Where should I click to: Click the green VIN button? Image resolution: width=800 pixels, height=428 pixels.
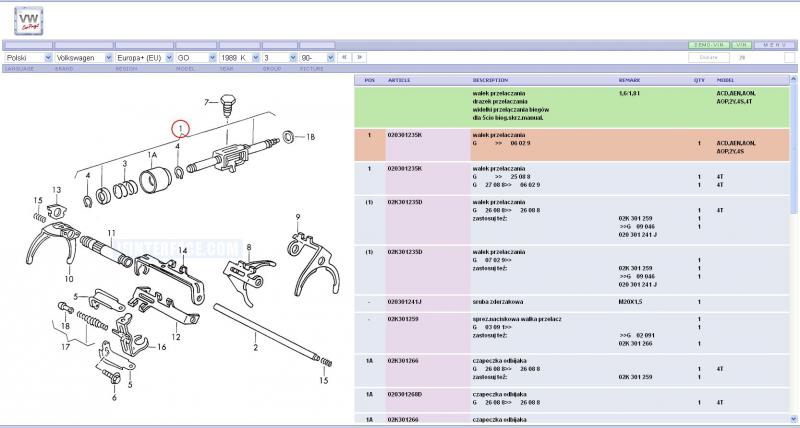point(741,45)
